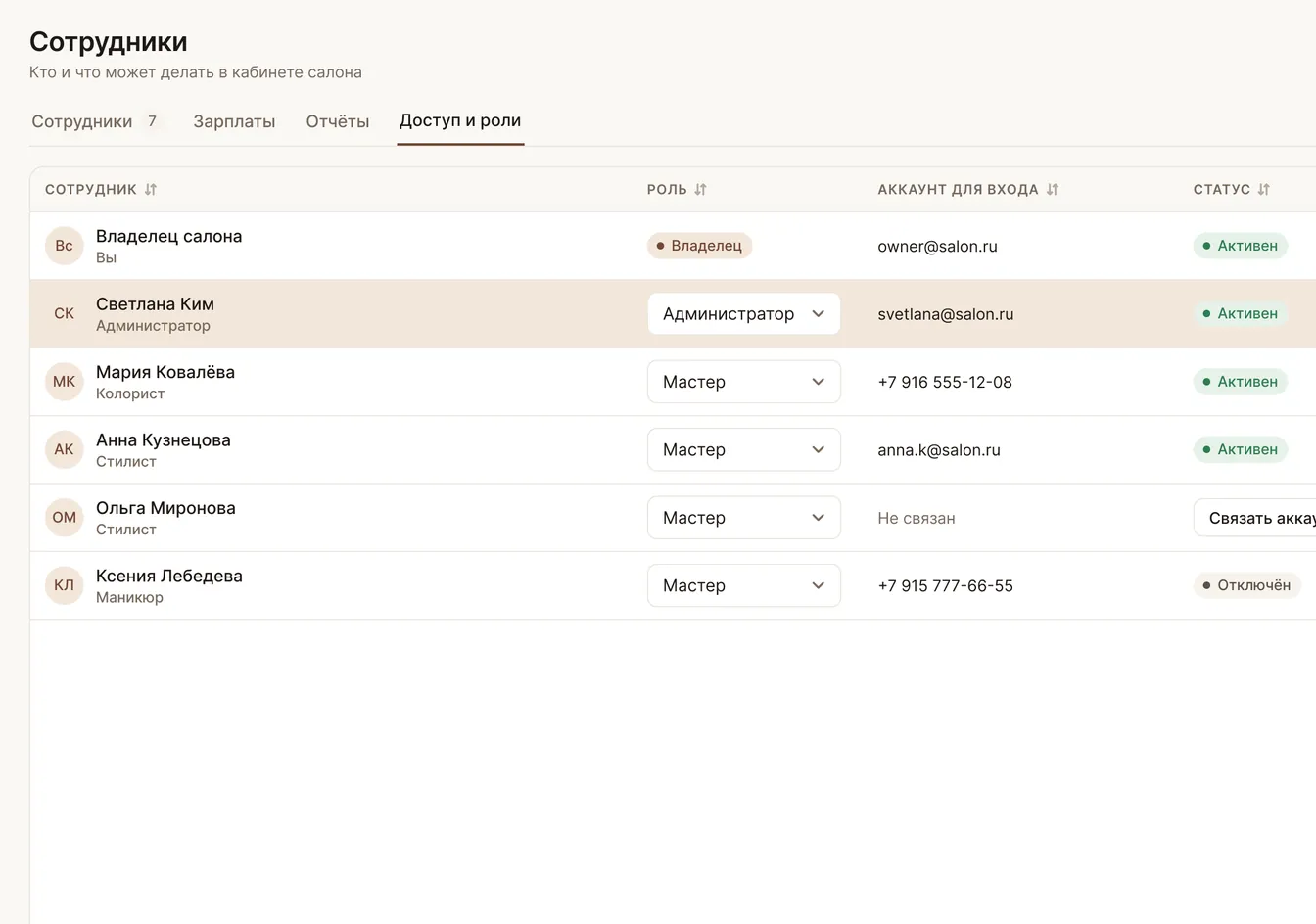The height and width of the screenshot is (924, 1316).
Task: Open role dropdown for Мария Ковалёва
Action: [x=744, y=382]
